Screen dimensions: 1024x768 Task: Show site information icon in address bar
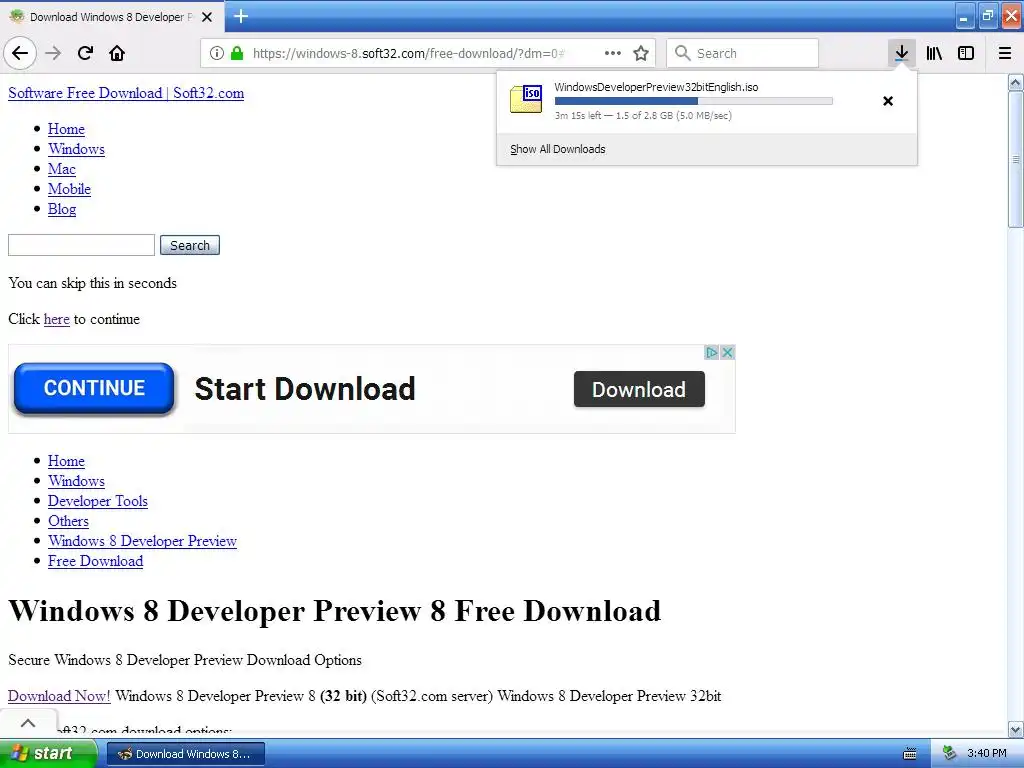217,53
